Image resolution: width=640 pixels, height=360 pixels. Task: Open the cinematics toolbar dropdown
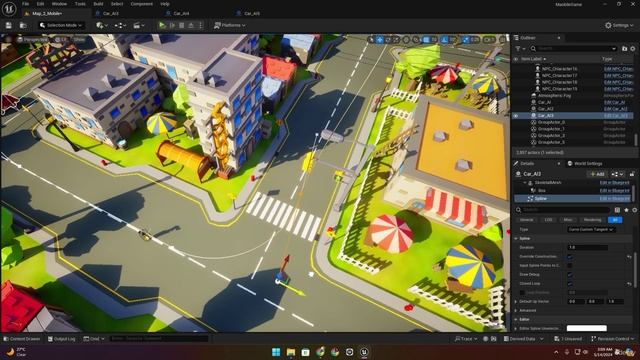click(x=139, y=25)
